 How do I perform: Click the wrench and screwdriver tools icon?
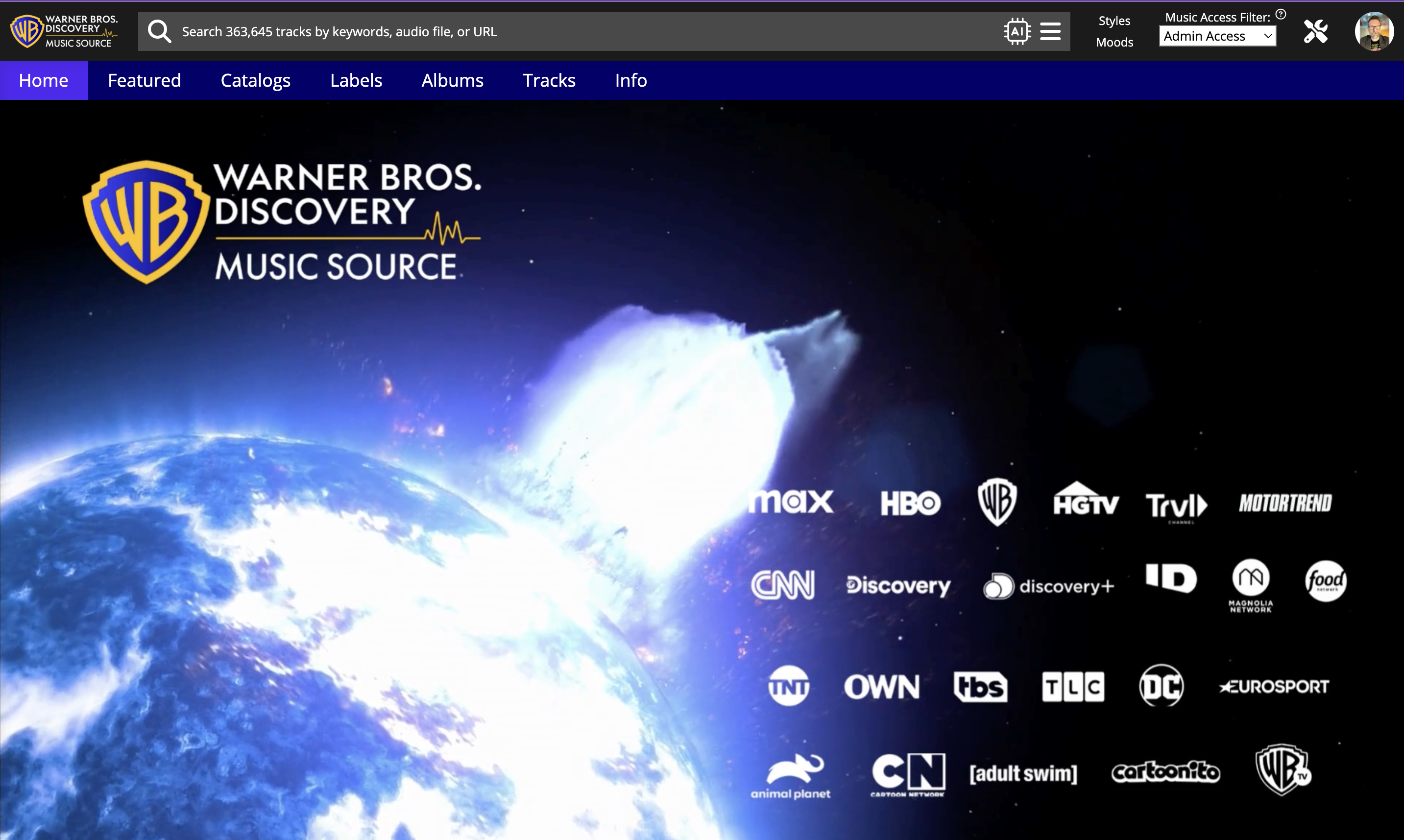(x=1315, y=32)
